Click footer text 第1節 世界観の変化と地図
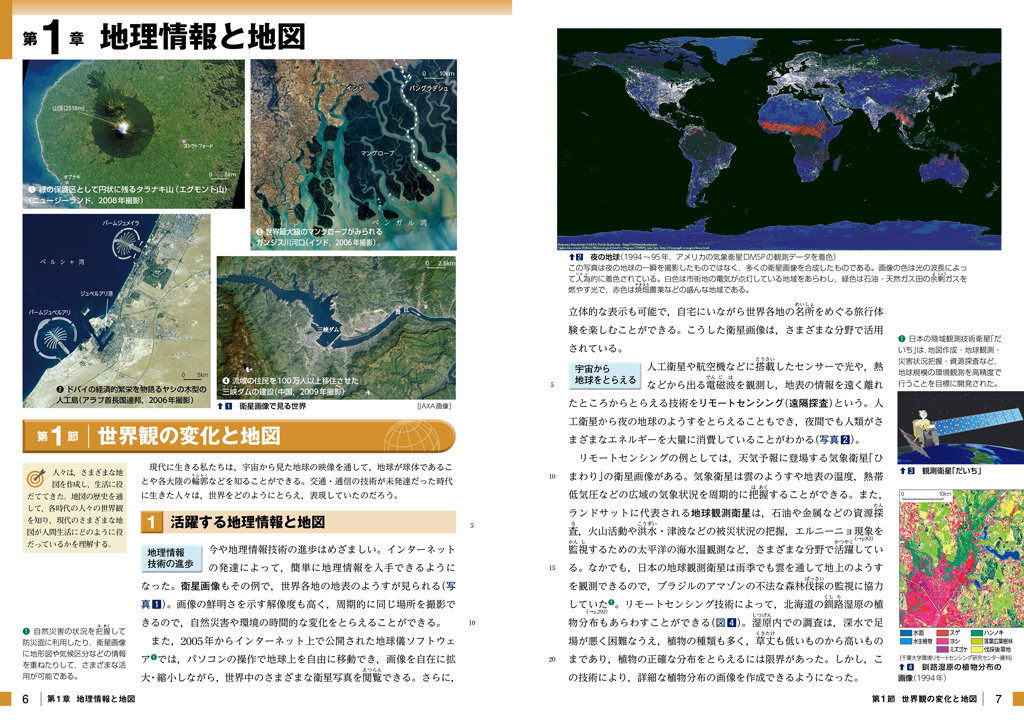Viewport: 1024px width, 723px height. 924,699
